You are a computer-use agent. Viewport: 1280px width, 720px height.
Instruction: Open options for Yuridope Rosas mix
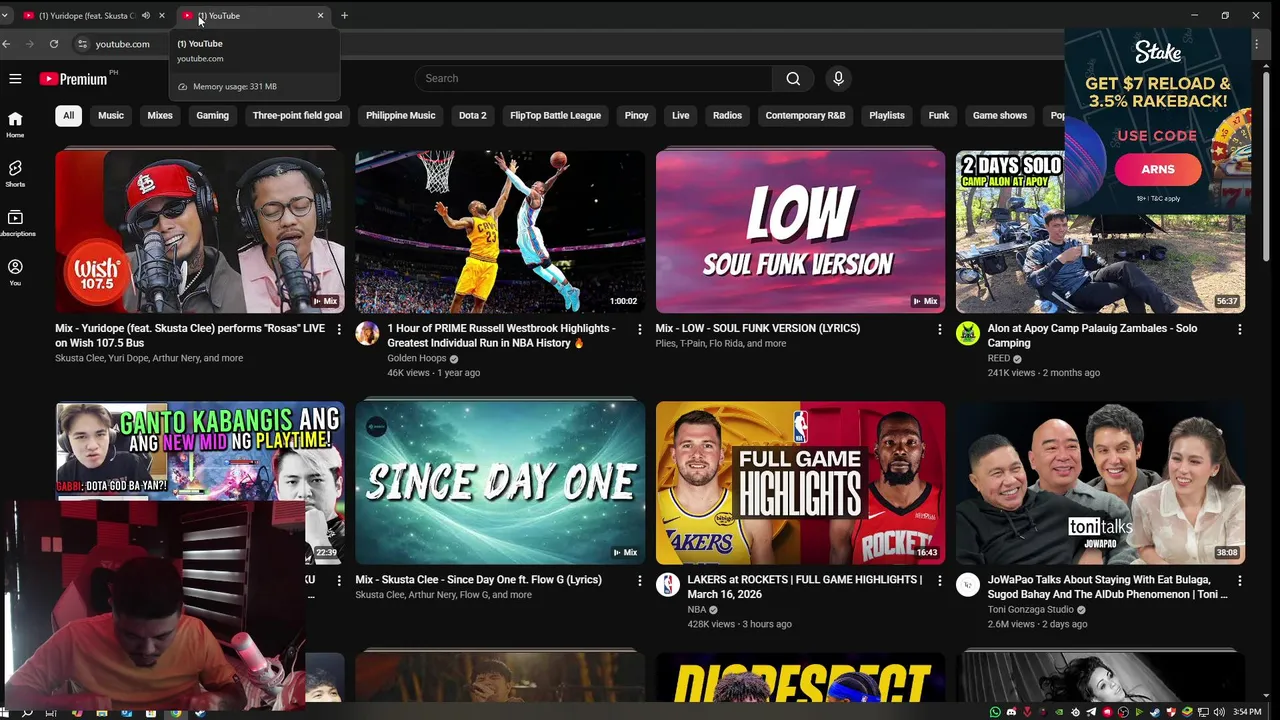click(x=339, y=329)
